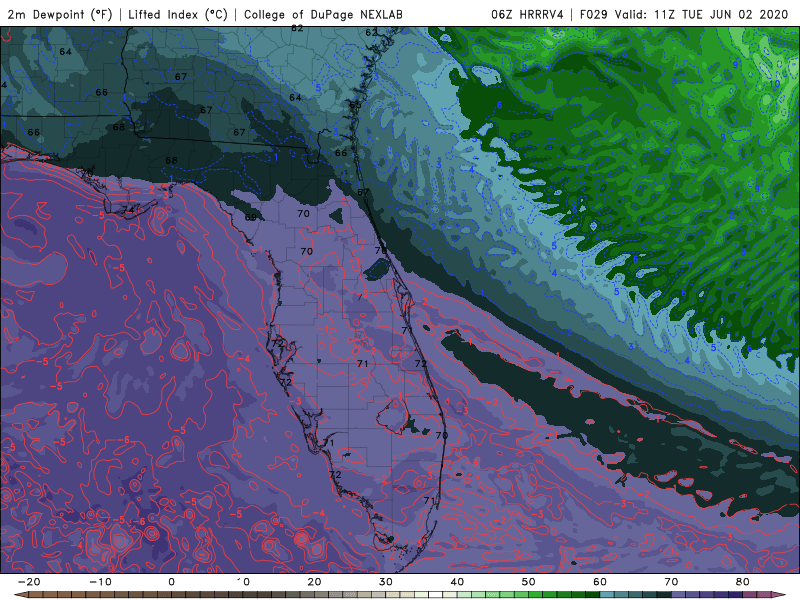
Task: Click the "2m Dewpoint (°F)" title text
Action: coord(60,14)
